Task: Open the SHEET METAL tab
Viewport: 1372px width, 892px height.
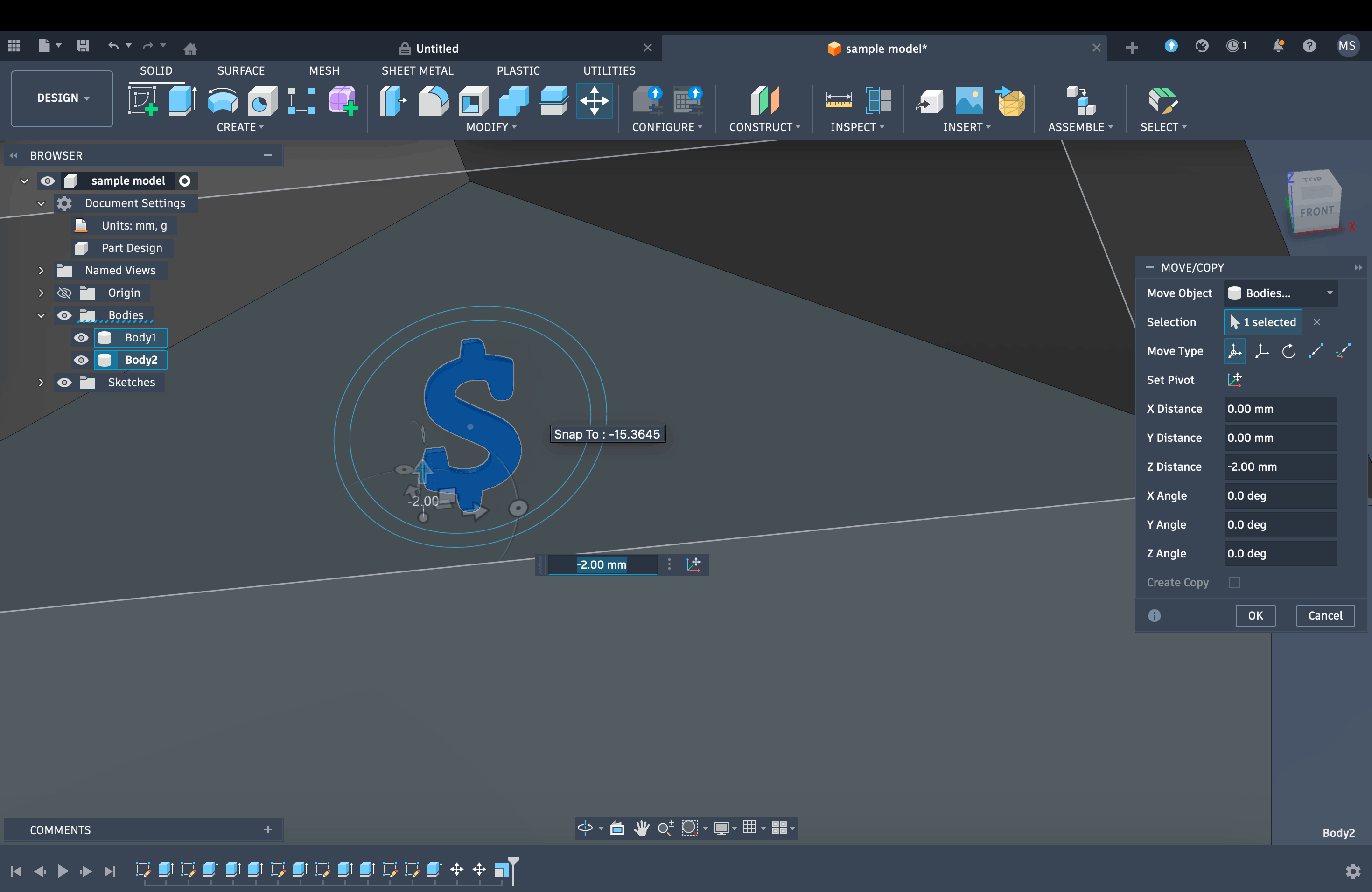Action: [417, 70]
